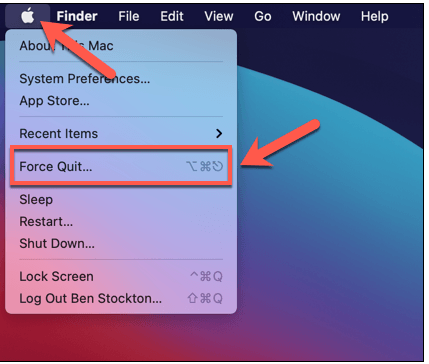Open the Edit menu in menu bar
429x364 pixels.
[x=172, y=16]
